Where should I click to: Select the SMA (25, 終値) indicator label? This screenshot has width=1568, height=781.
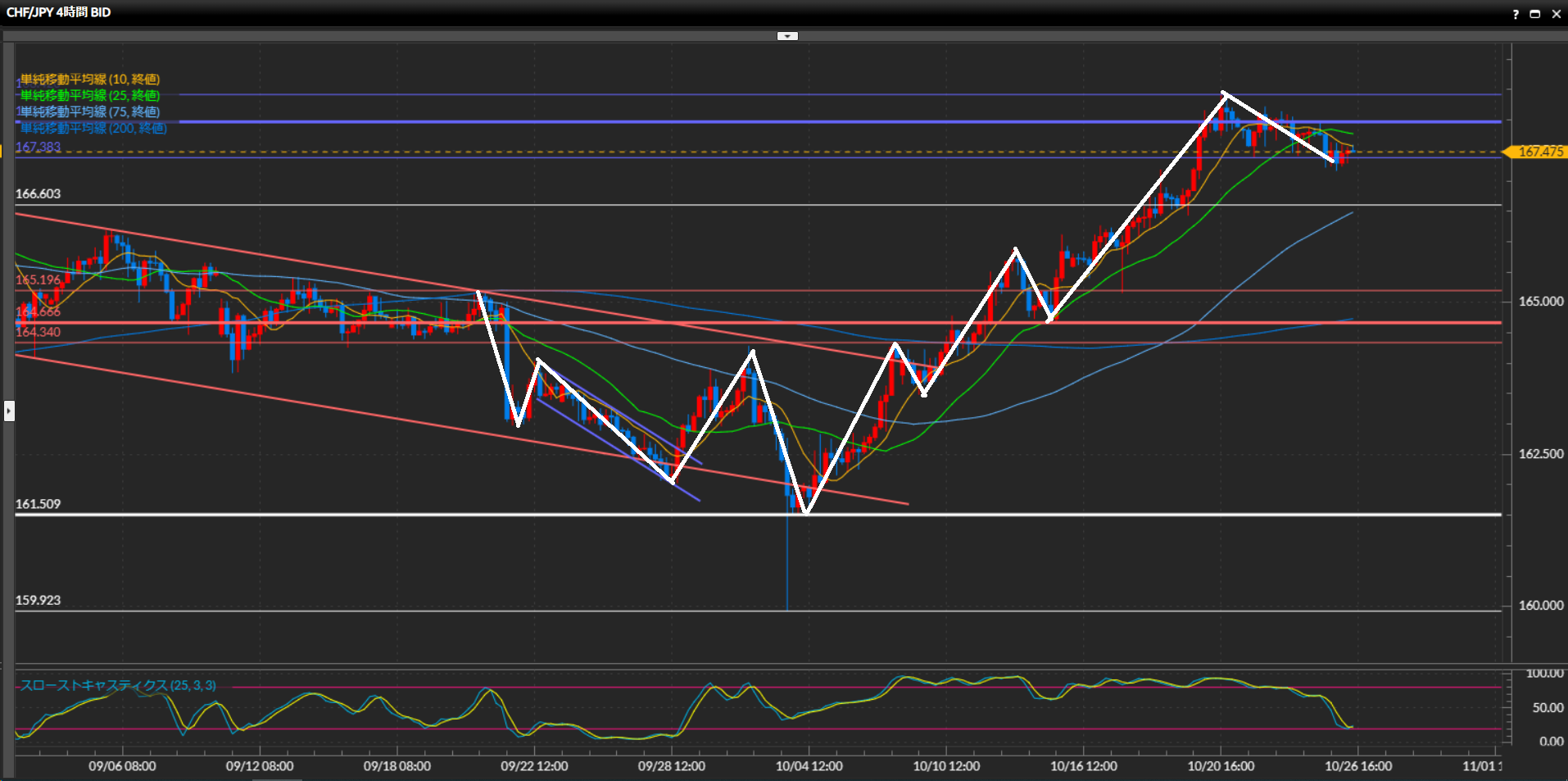point(89,96)
